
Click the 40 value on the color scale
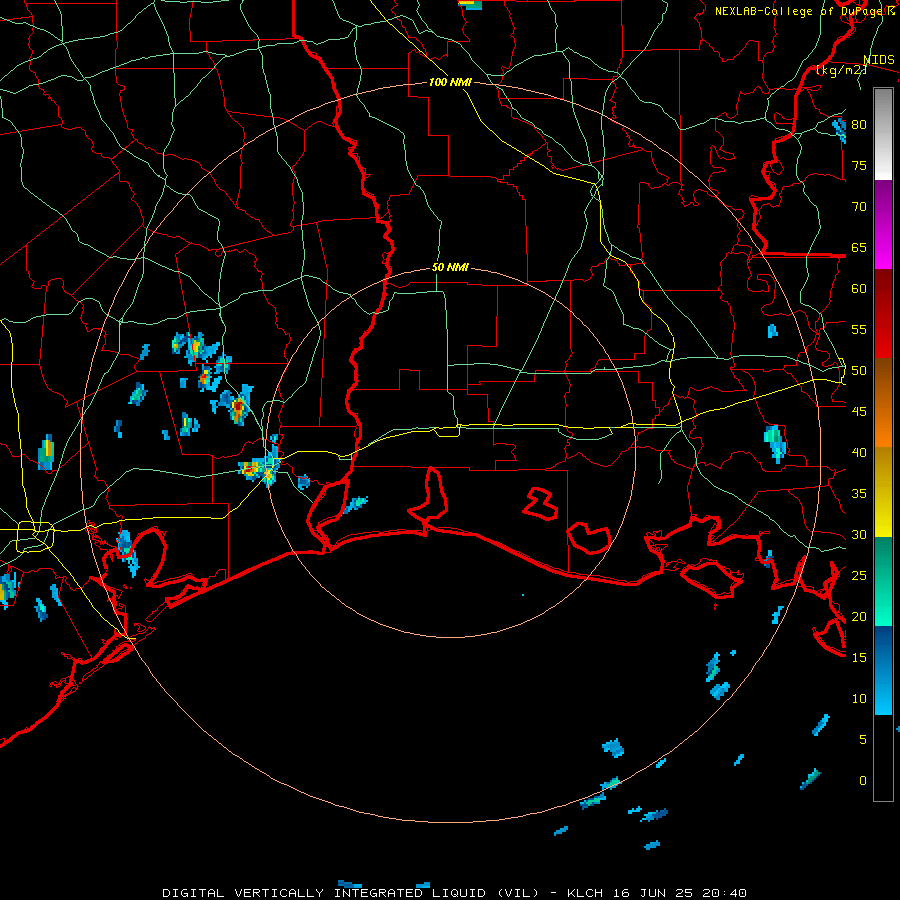coord(859,452)
